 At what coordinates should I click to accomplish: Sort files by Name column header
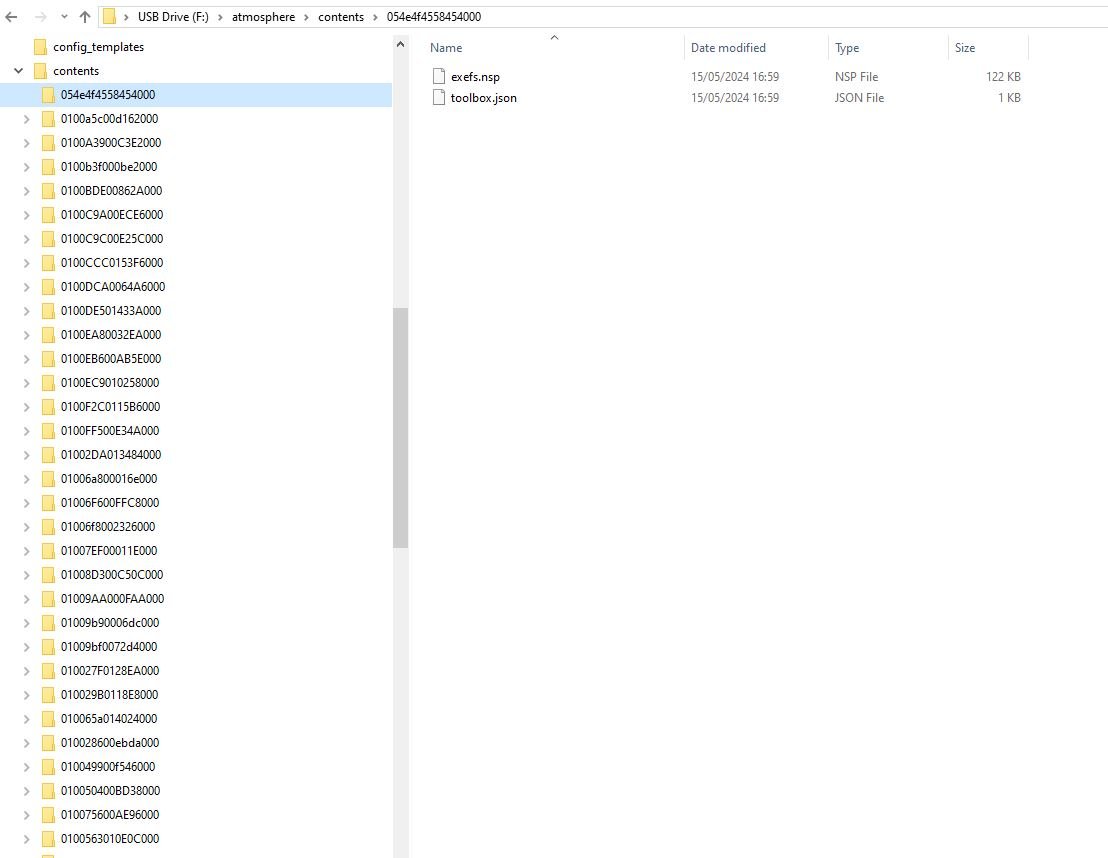tap(446, 48)
